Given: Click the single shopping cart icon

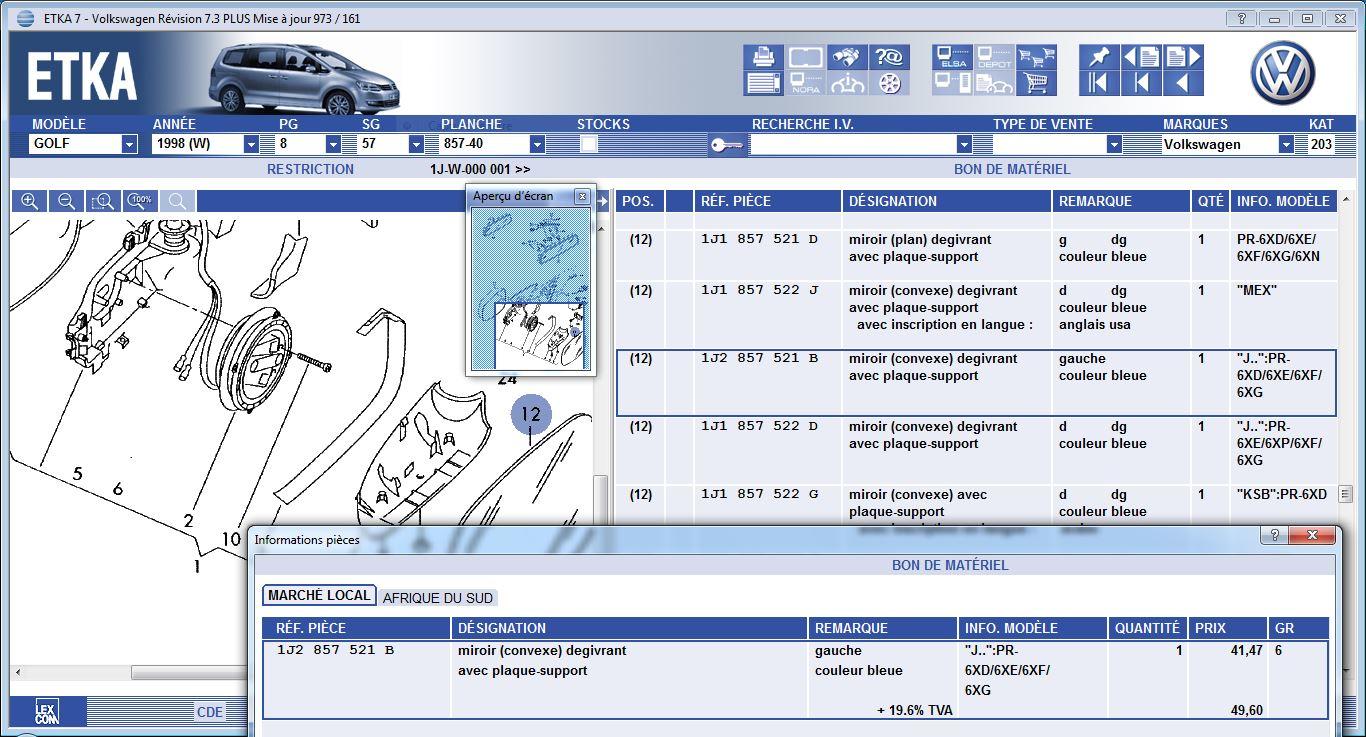Looking at the screenshot, I should pos(1036,83).
